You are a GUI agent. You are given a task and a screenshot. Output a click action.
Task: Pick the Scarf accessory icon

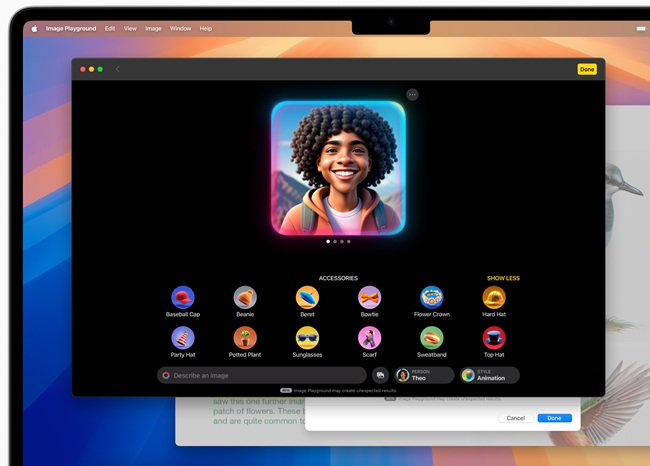[x=369, y=338]
